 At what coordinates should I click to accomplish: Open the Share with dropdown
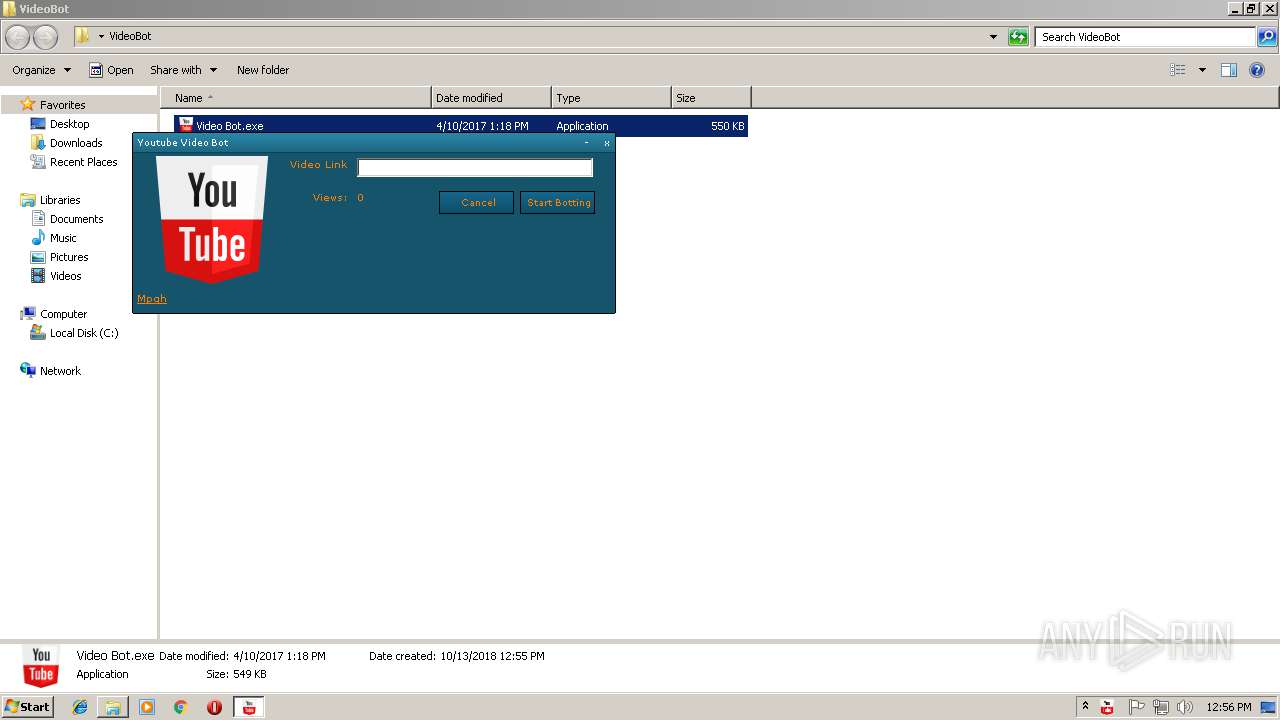click(x=183, y=70)
